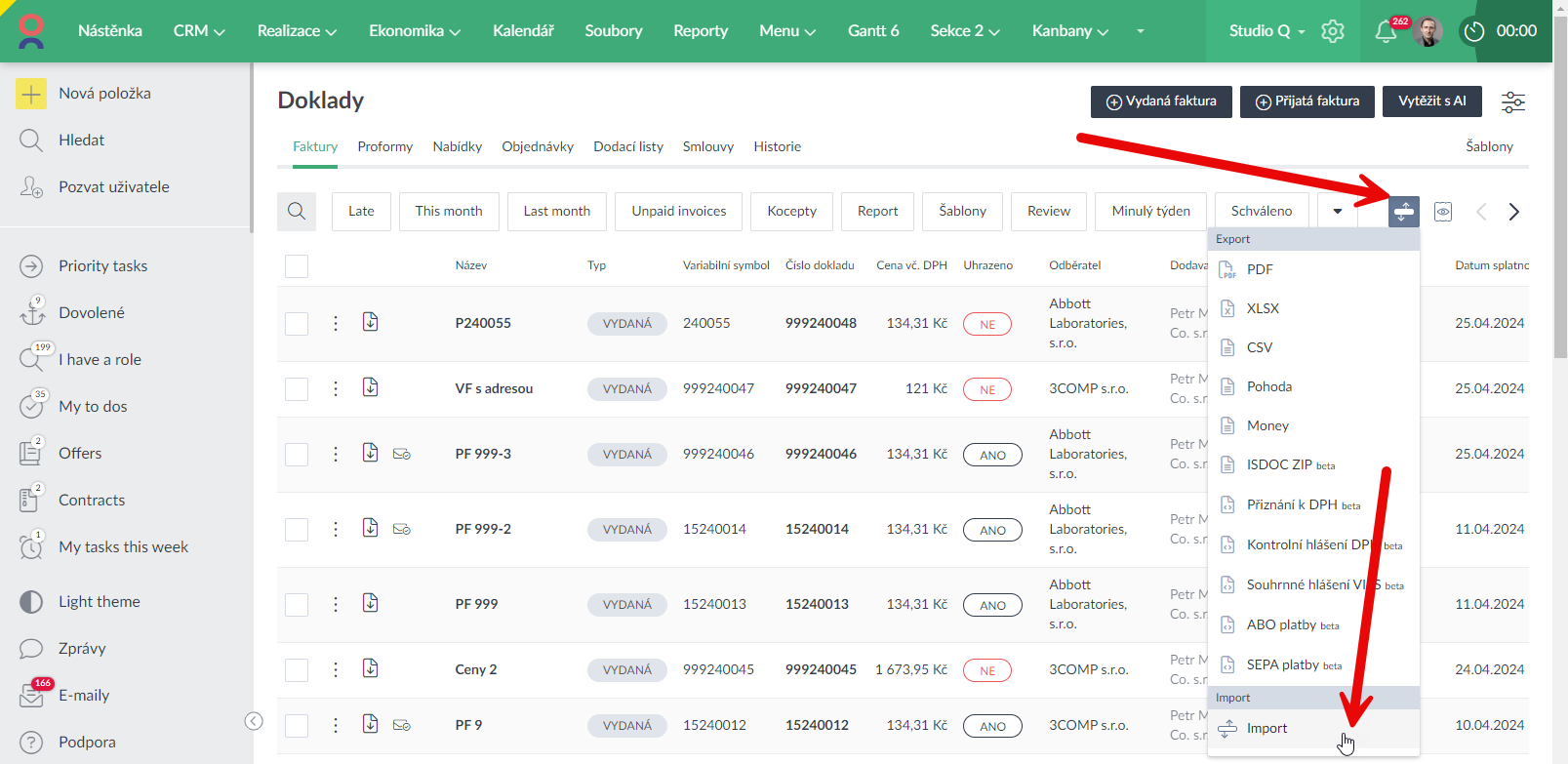Click the filter sliders icon near Doklady header
Viewport: 1568px width, 764px height.
pyautogui.click(x=1512, y=101)
